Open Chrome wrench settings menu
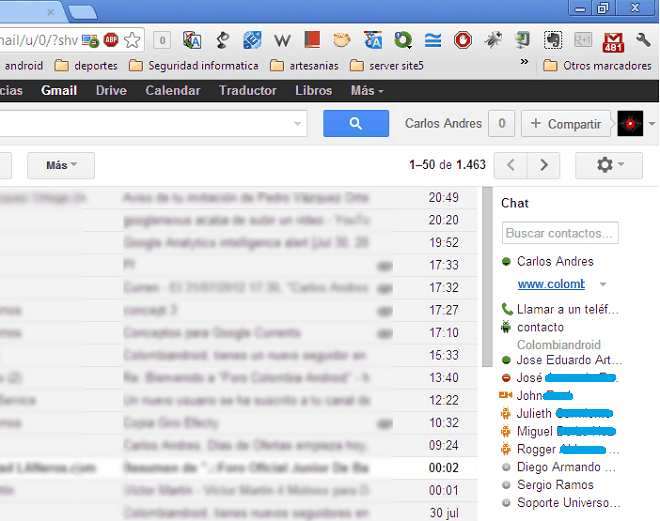The height and width of the screenshot is (521, 660). 643,40
